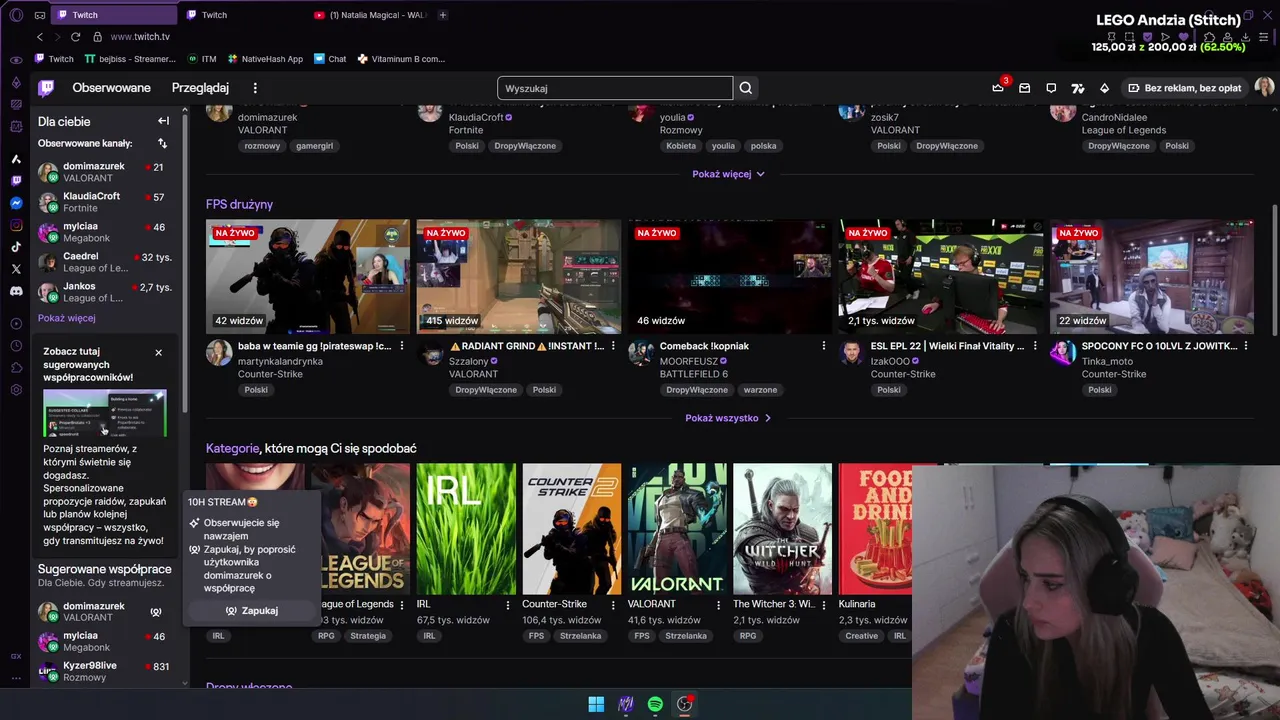The image size is (1280, 720).
Task: Open X (Twitter) in Opera sidebar
Action: pos(16,269)
